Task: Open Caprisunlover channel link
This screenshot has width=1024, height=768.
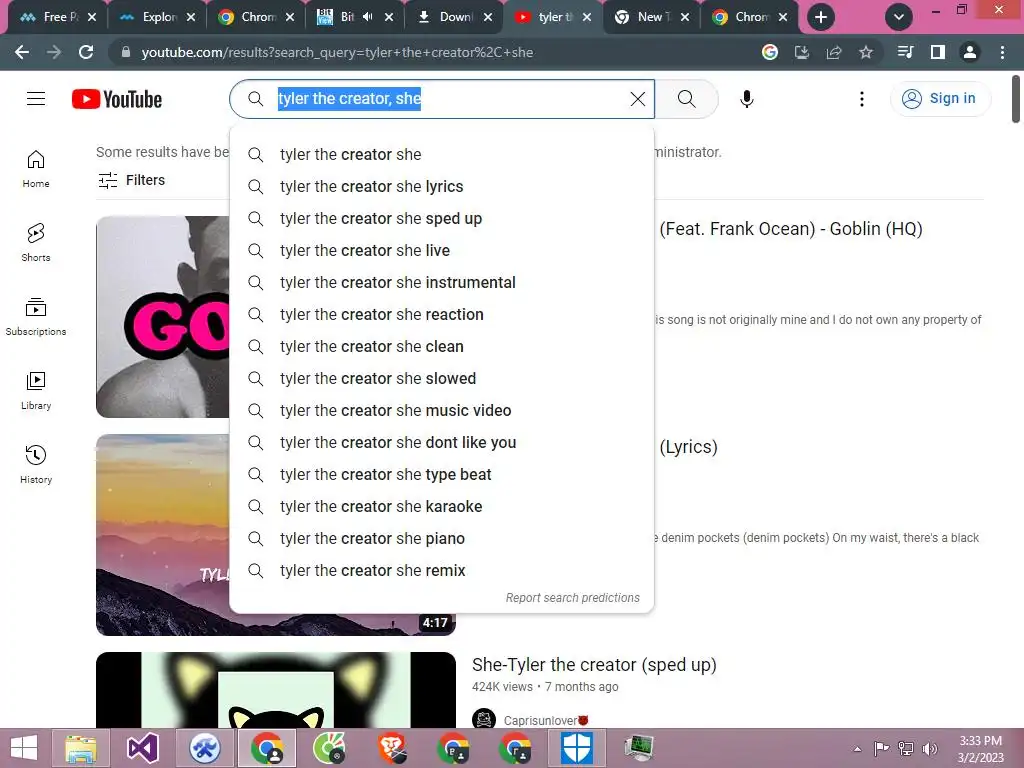Action: click(546, 720)
